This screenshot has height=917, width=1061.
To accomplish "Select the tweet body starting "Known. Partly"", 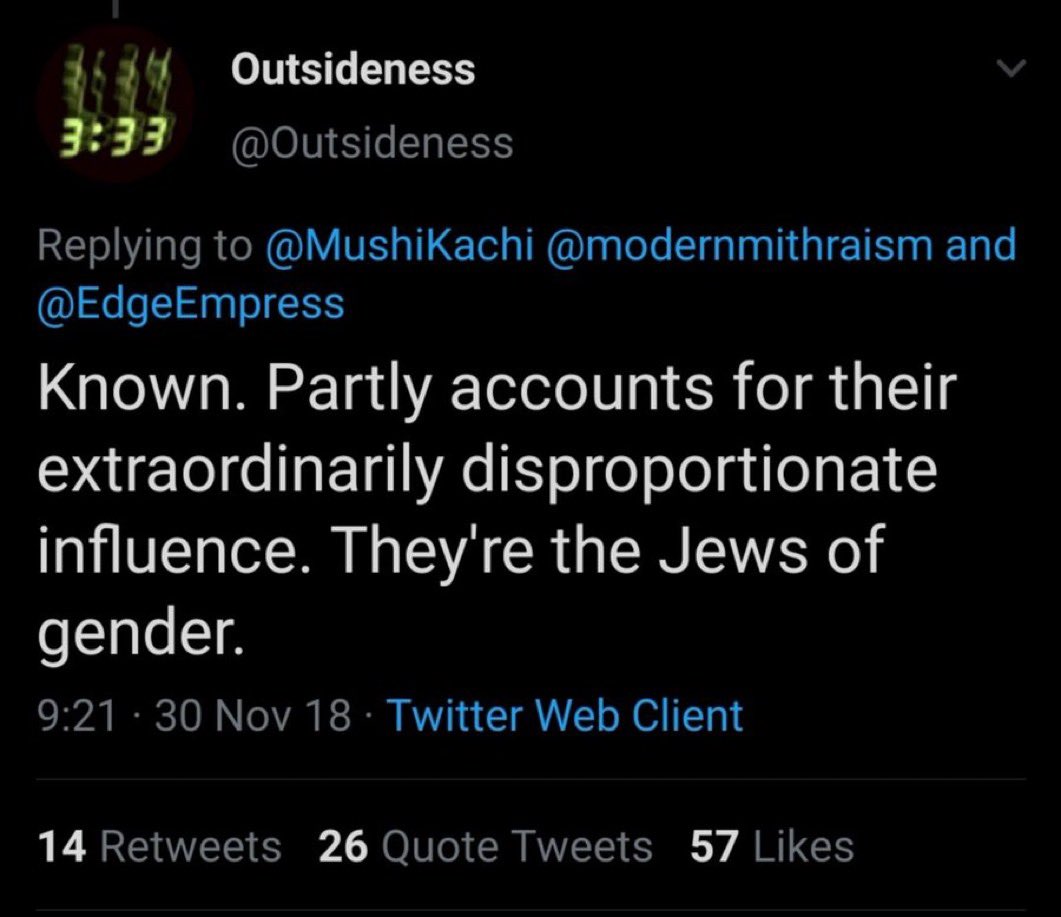I will (x=497, y=512).
